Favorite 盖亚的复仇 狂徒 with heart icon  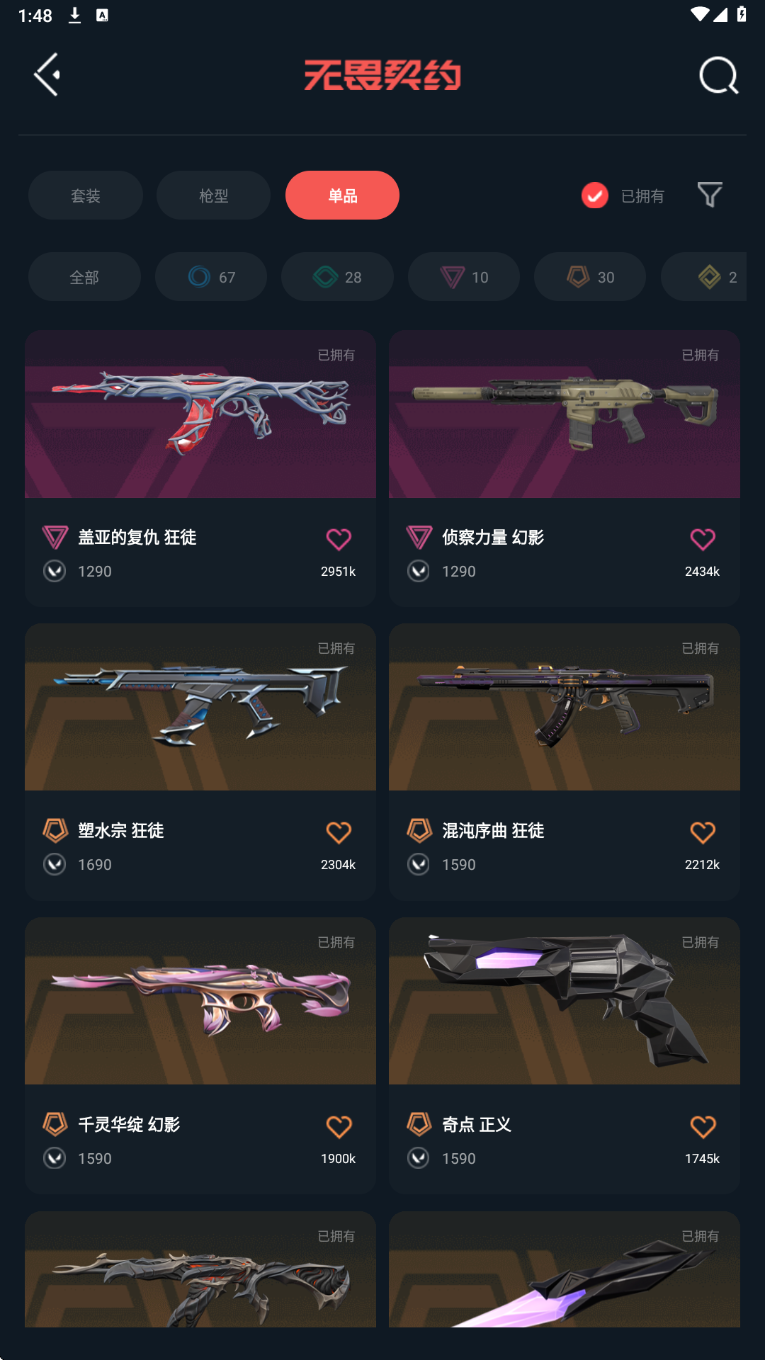[x=339, y=539]
